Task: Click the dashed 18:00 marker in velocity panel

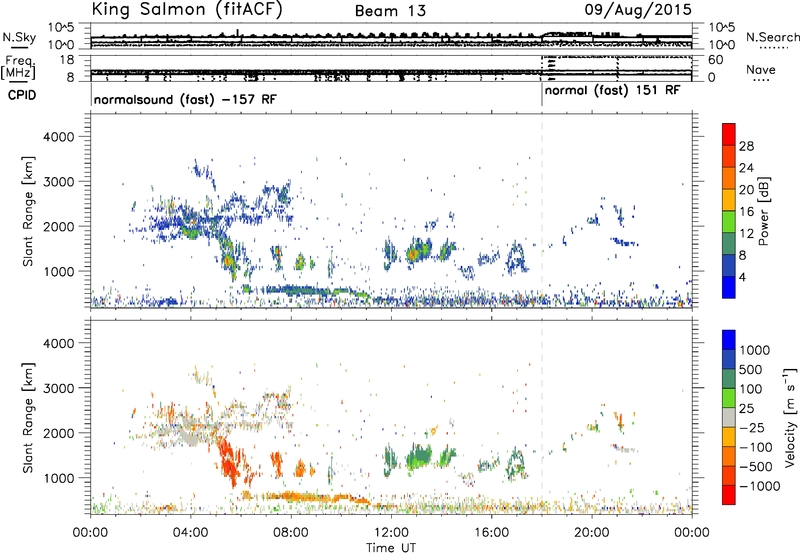Action: click(x=542, y=417)
